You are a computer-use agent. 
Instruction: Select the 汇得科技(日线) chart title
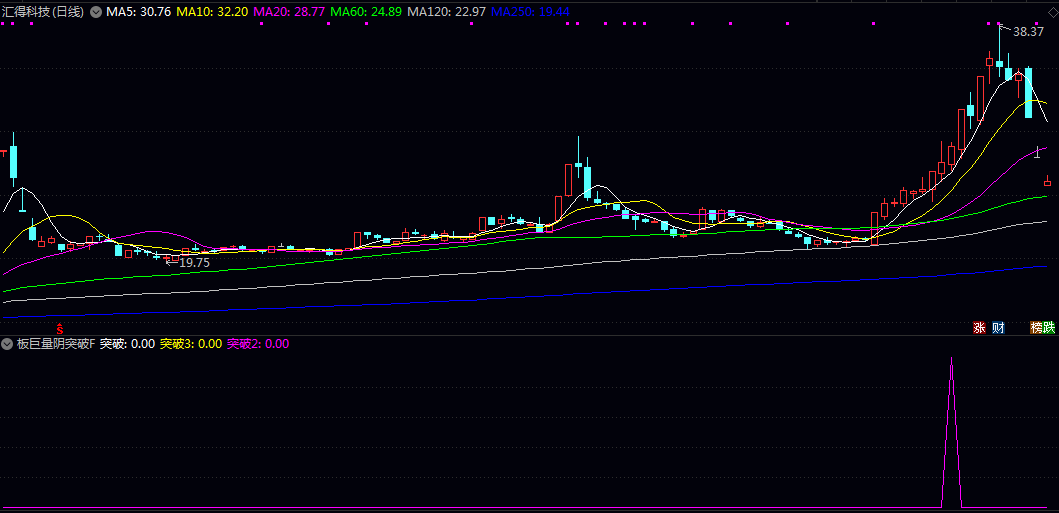click(43, 11)
